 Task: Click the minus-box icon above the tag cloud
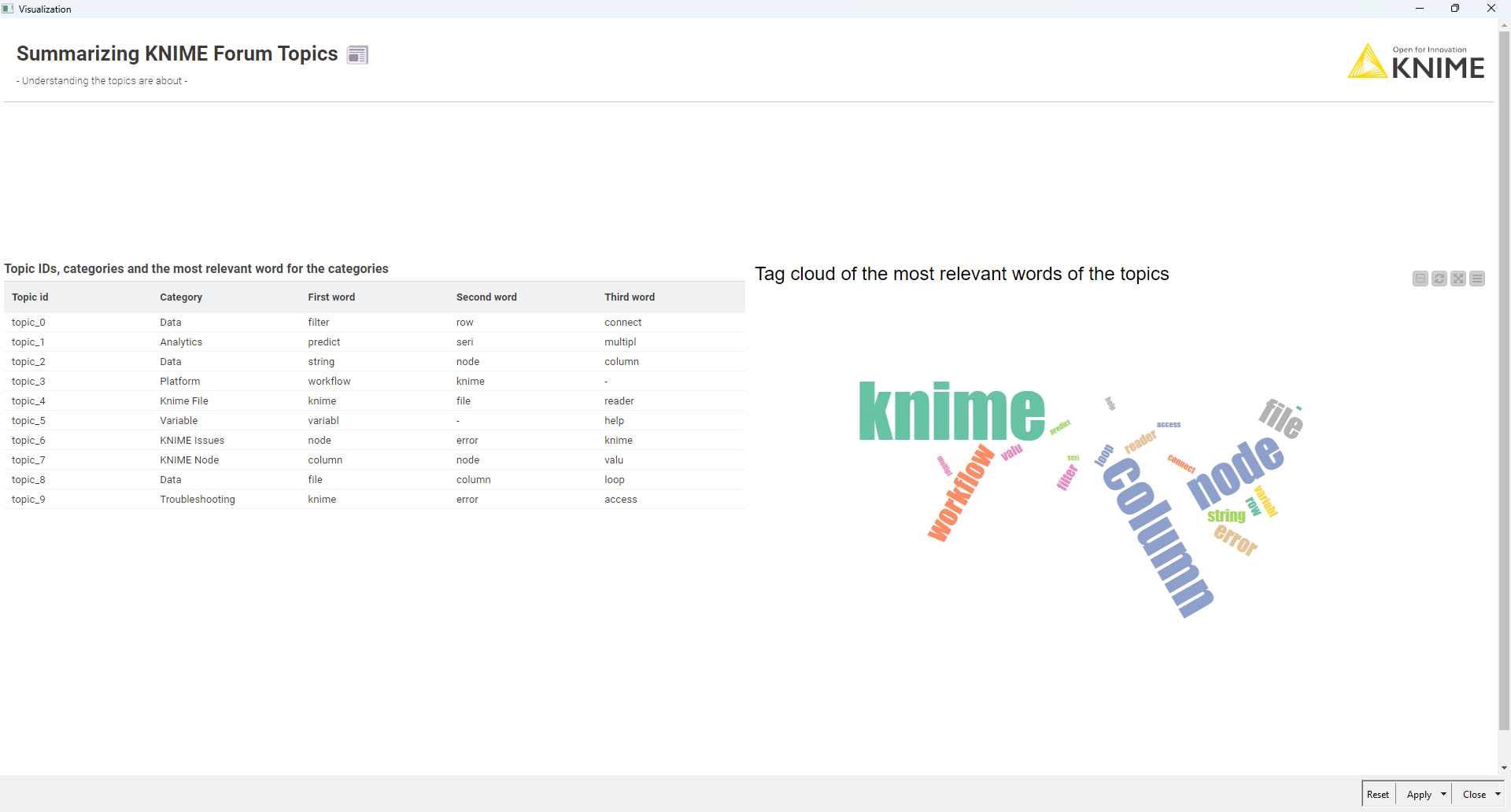pos(1420,279)
